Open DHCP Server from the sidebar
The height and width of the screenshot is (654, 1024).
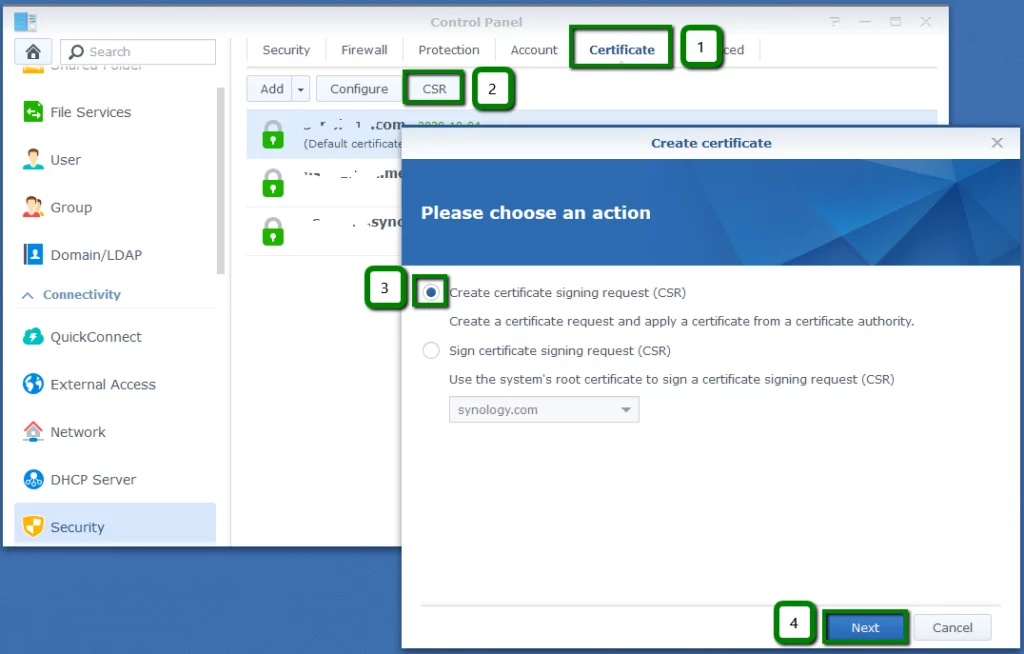point(33,480)
